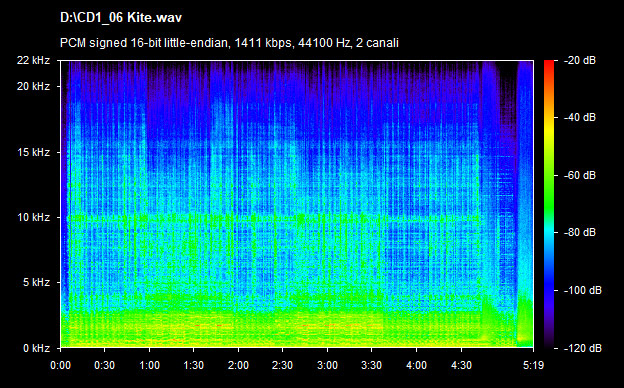Click the -100 dB legend label
This screenshot has width=624, height=388.
[x=583, y=290]
